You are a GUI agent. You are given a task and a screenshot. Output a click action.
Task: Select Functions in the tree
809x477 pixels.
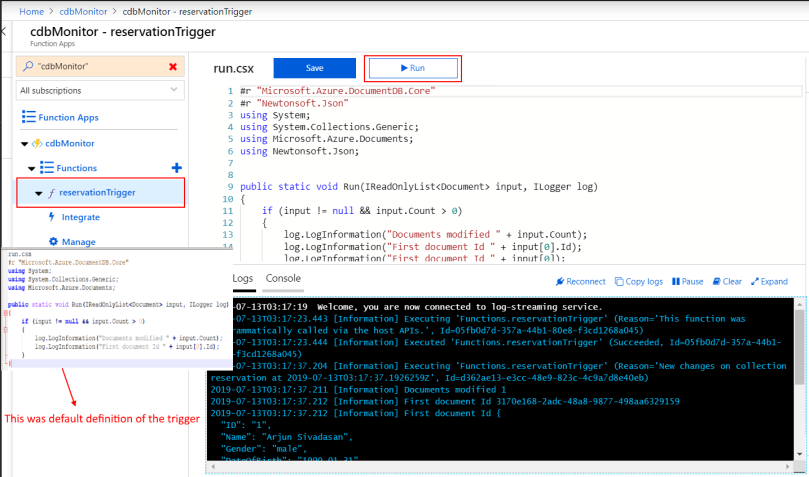pos(76,168)
